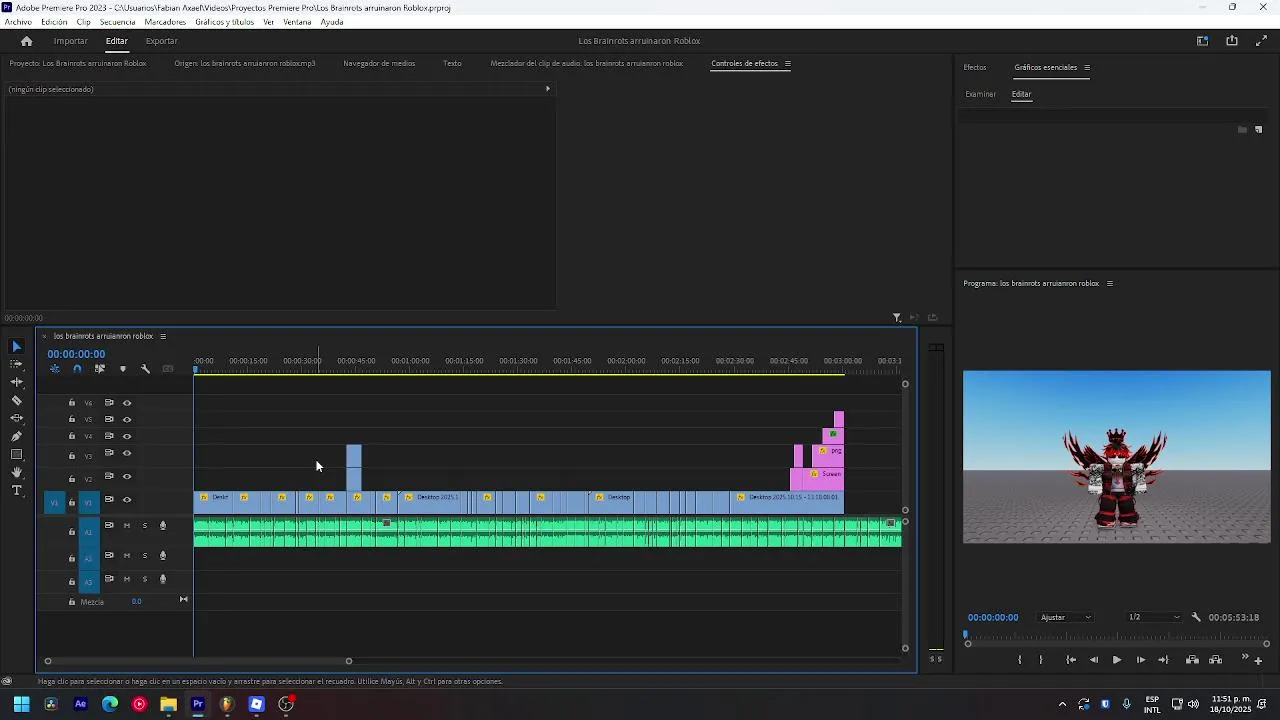Screen dimensions: 1280x720
Task: Switch to the Examinar tab
Action: pos(980,94)
